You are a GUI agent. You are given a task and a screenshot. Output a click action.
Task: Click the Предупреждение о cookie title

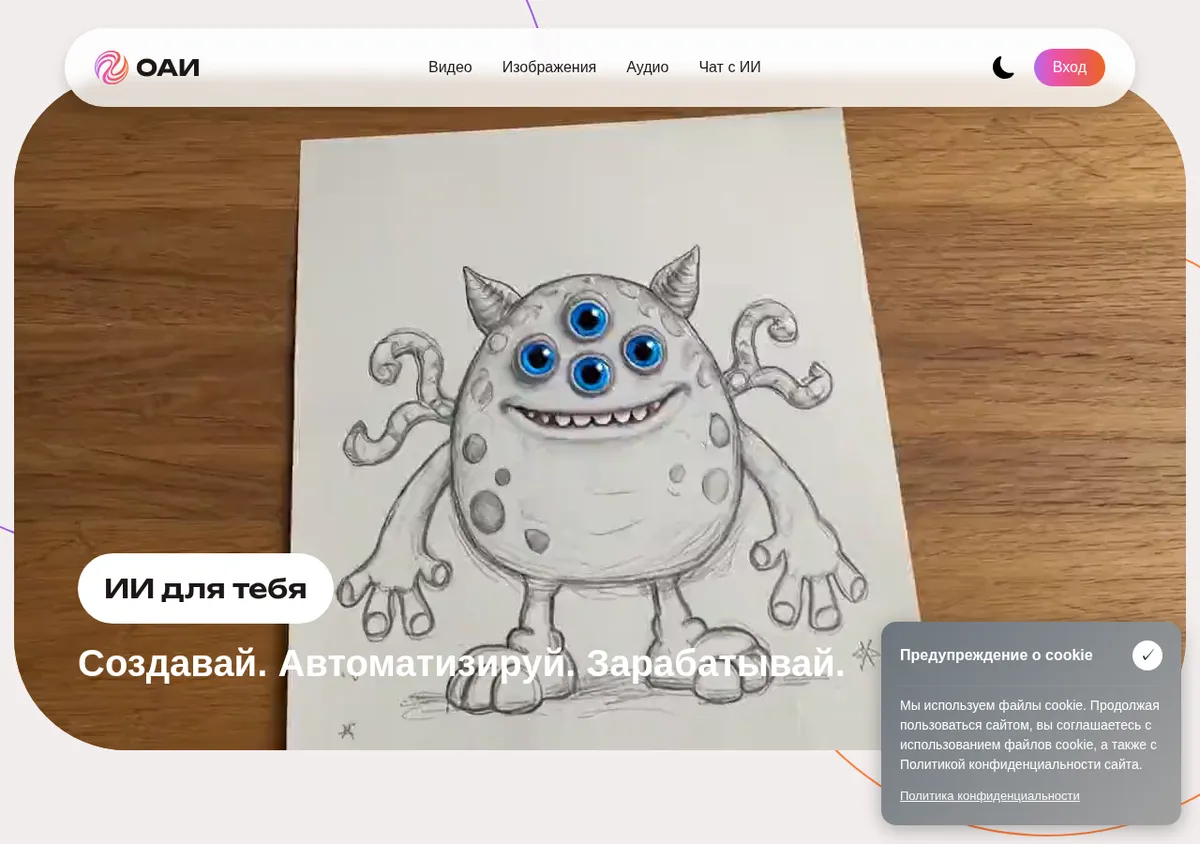996,655
